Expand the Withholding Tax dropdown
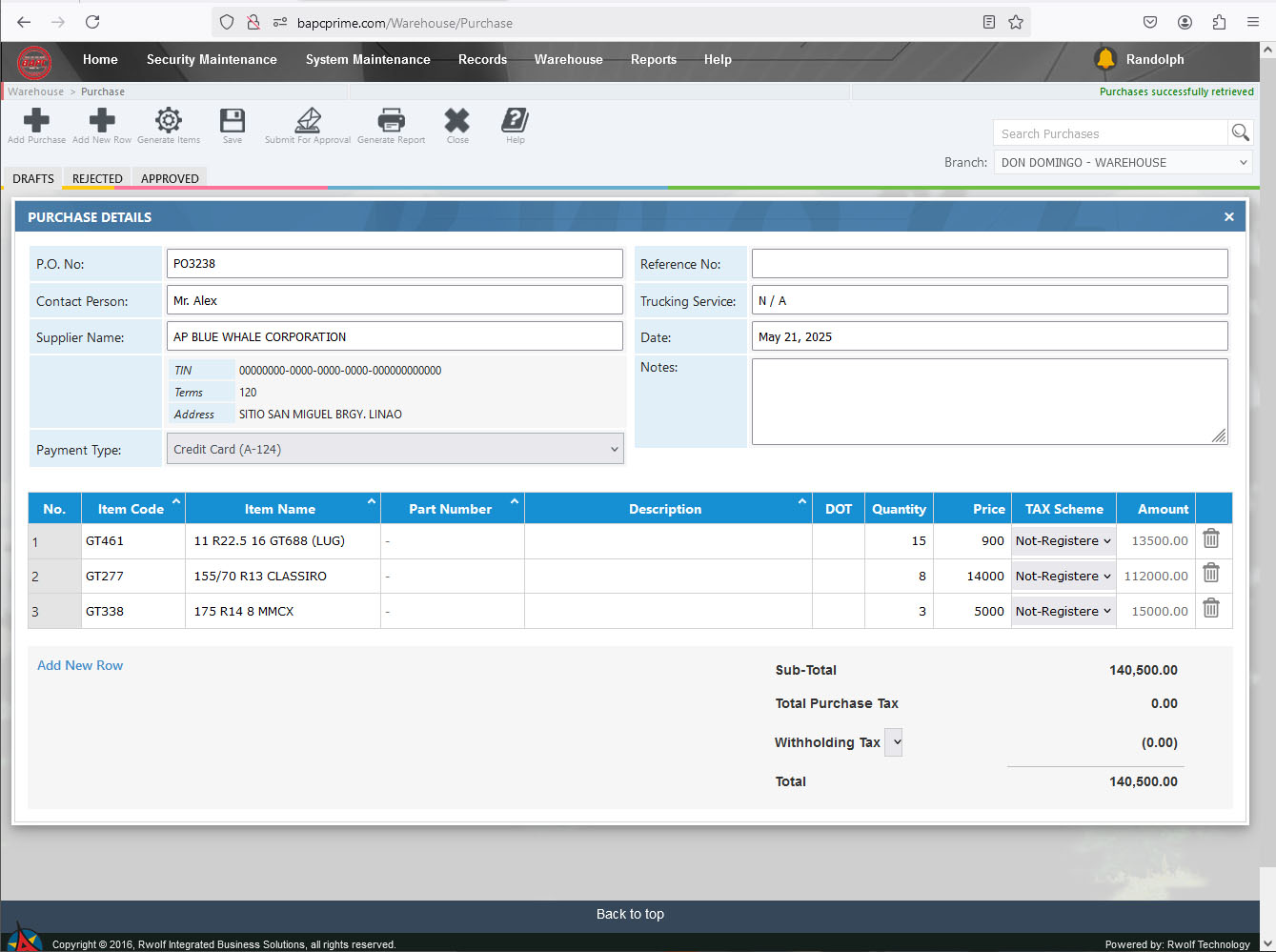The width and height of the screenshot is (1276, 952). [x=893, y=742]
